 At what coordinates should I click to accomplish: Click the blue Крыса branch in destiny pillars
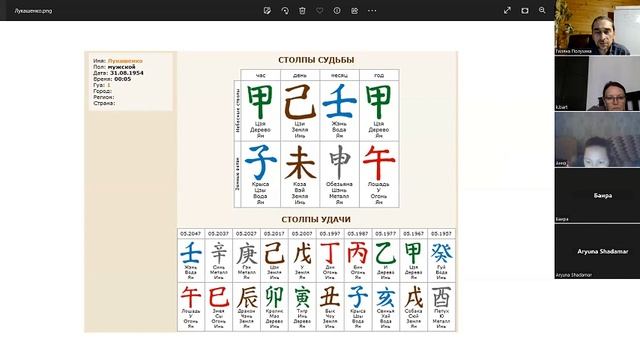pos(260,162)
